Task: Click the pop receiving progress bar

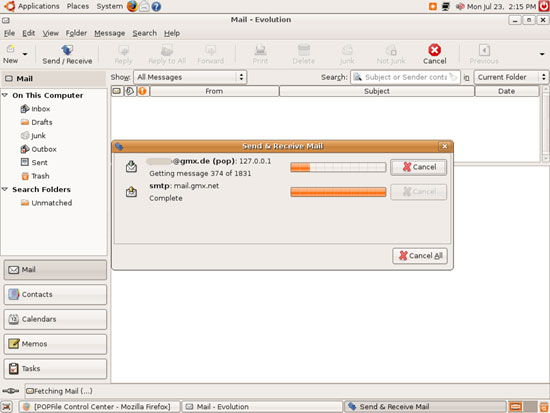Action: 338,167
